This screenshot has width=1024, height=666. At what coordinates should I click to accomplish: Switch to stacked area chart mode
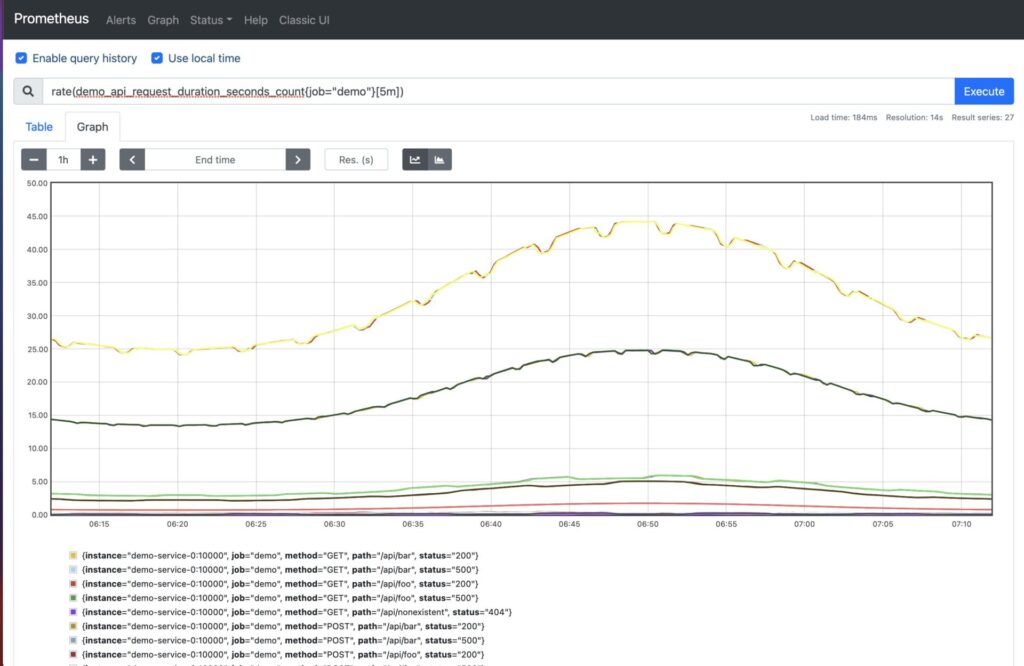click(440, 159)
